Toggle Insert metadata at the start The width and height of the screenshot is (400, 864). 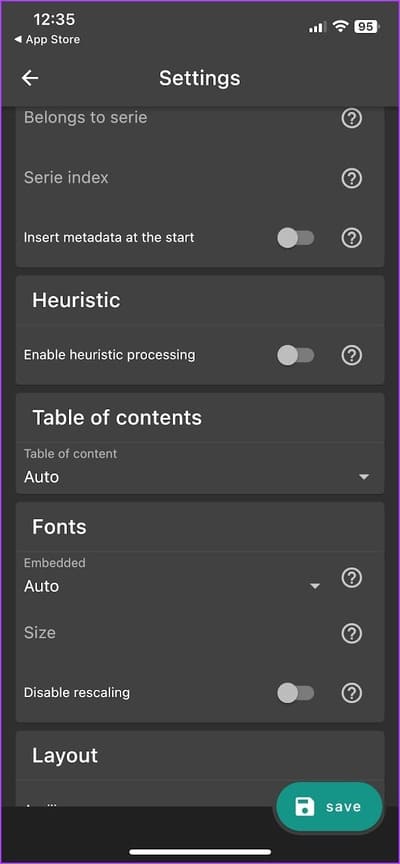295,238
